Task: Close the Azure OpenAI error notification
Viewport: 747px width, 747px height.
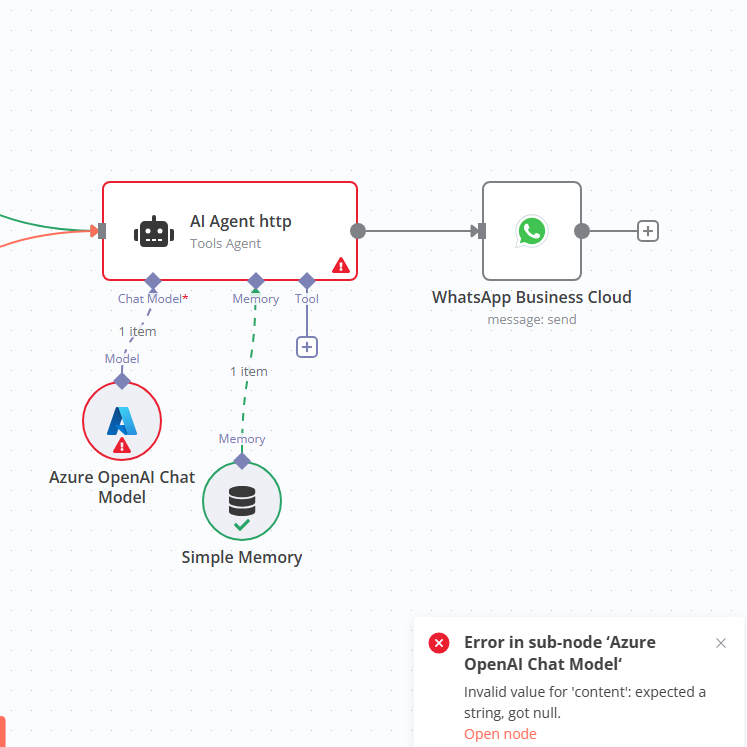Action: point(721,643)
